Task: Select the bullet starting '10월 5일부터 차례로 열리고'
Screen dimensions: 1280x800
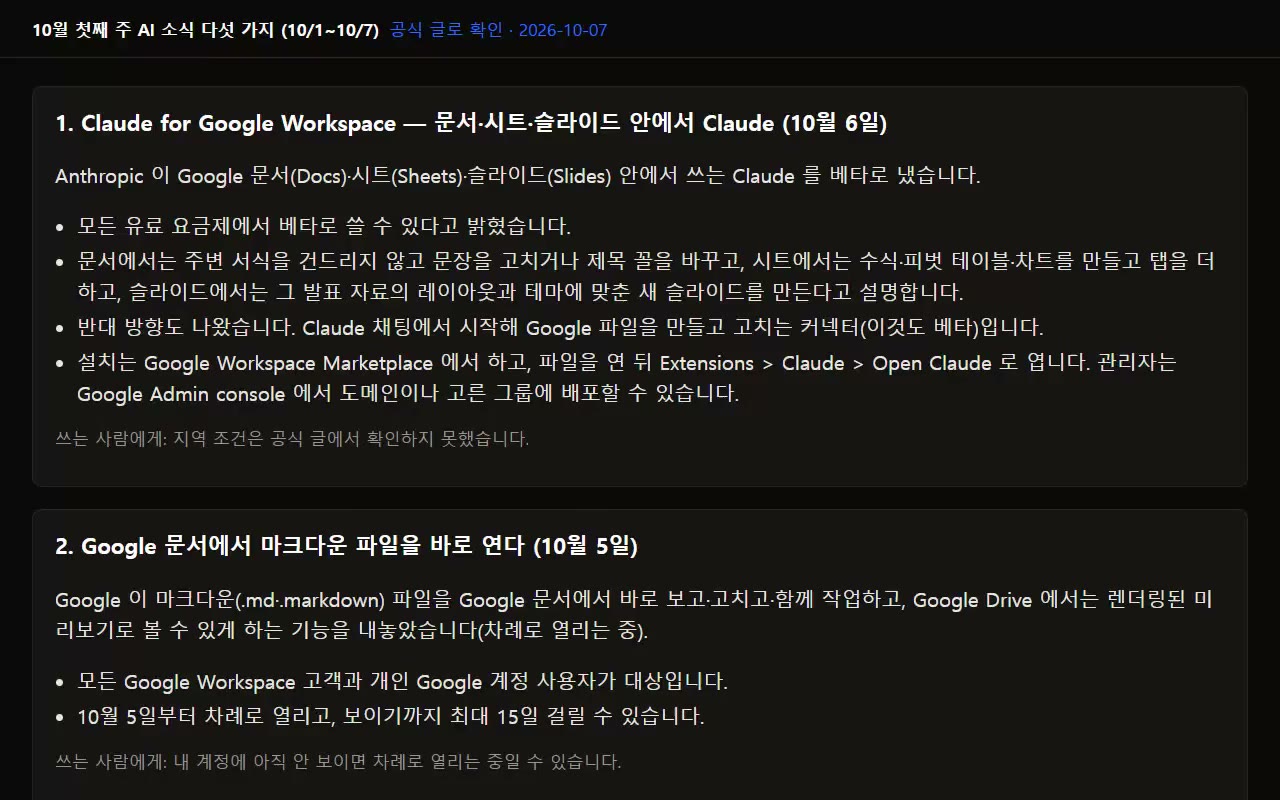Action: [391, 717]
